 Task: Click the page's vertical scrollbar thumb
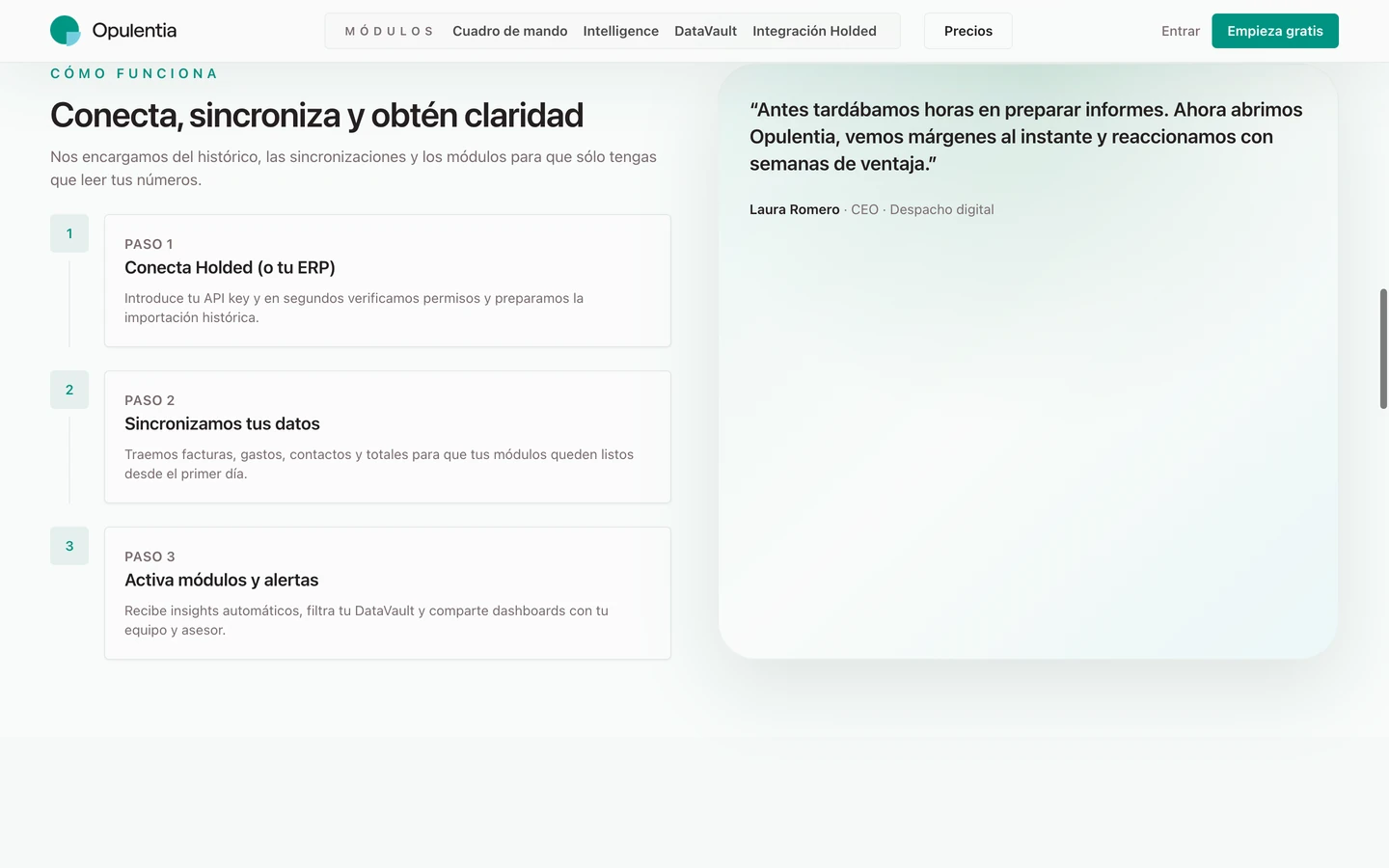(1383, 348)
